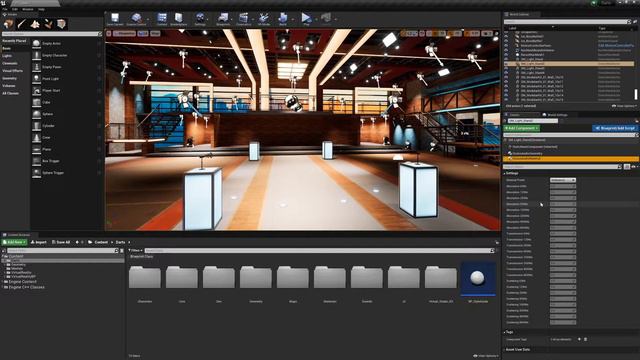Select the Foliage mode icon
This screenshot has width=640, height=360.
pyautogui.click(x=48, y=24)
